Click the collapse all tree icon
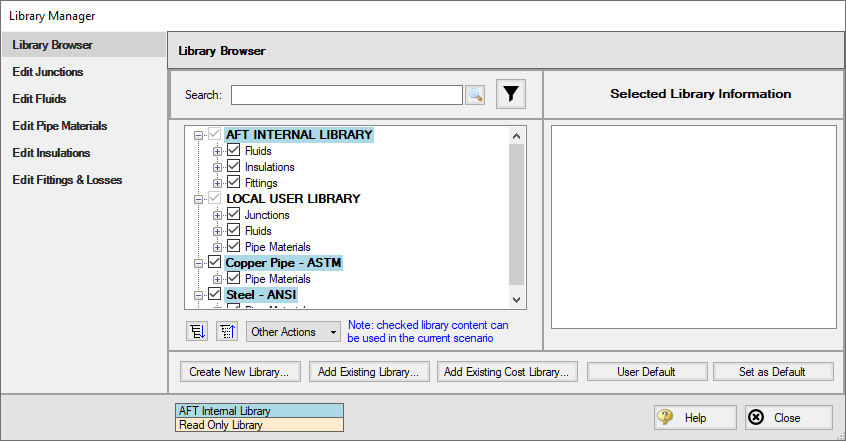 point(227,331)
